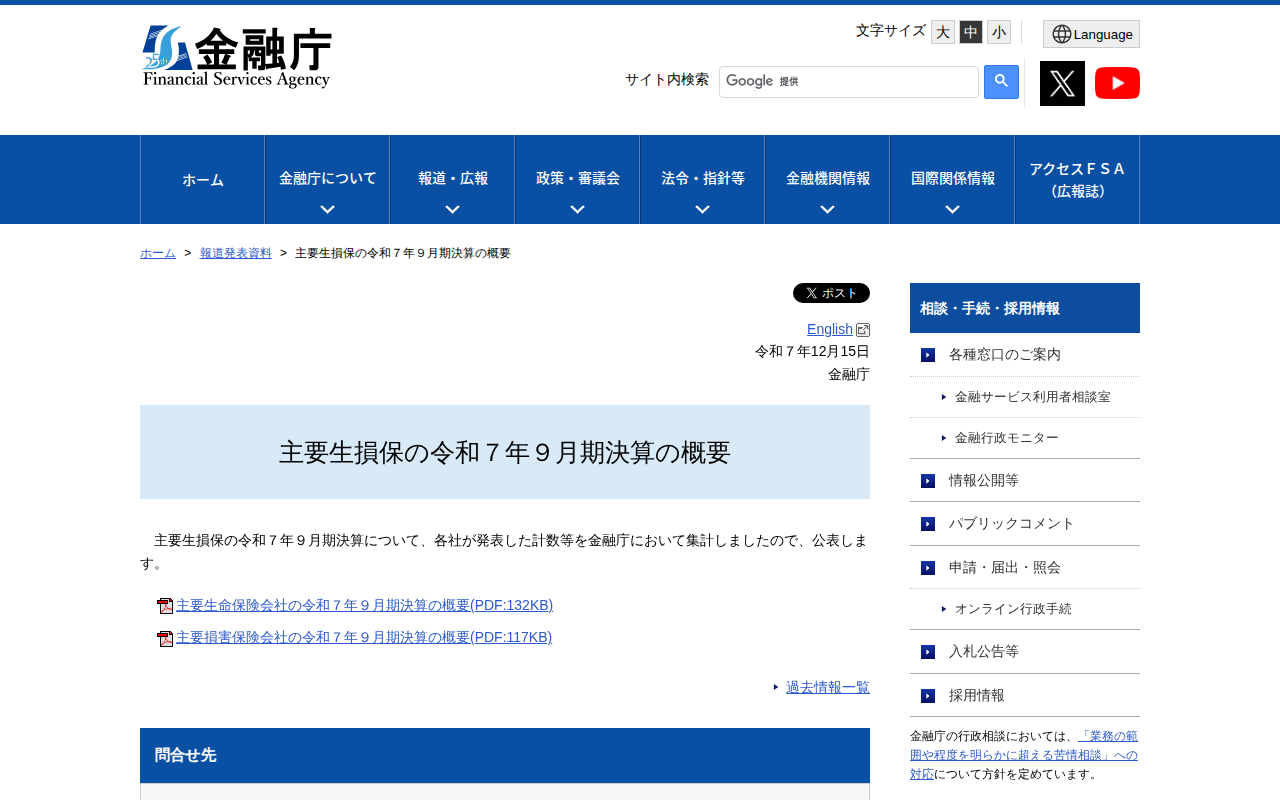This screenshot has height=800, width=1280.
Task: Set text size to 大 (large)
Action: point(943,32)
